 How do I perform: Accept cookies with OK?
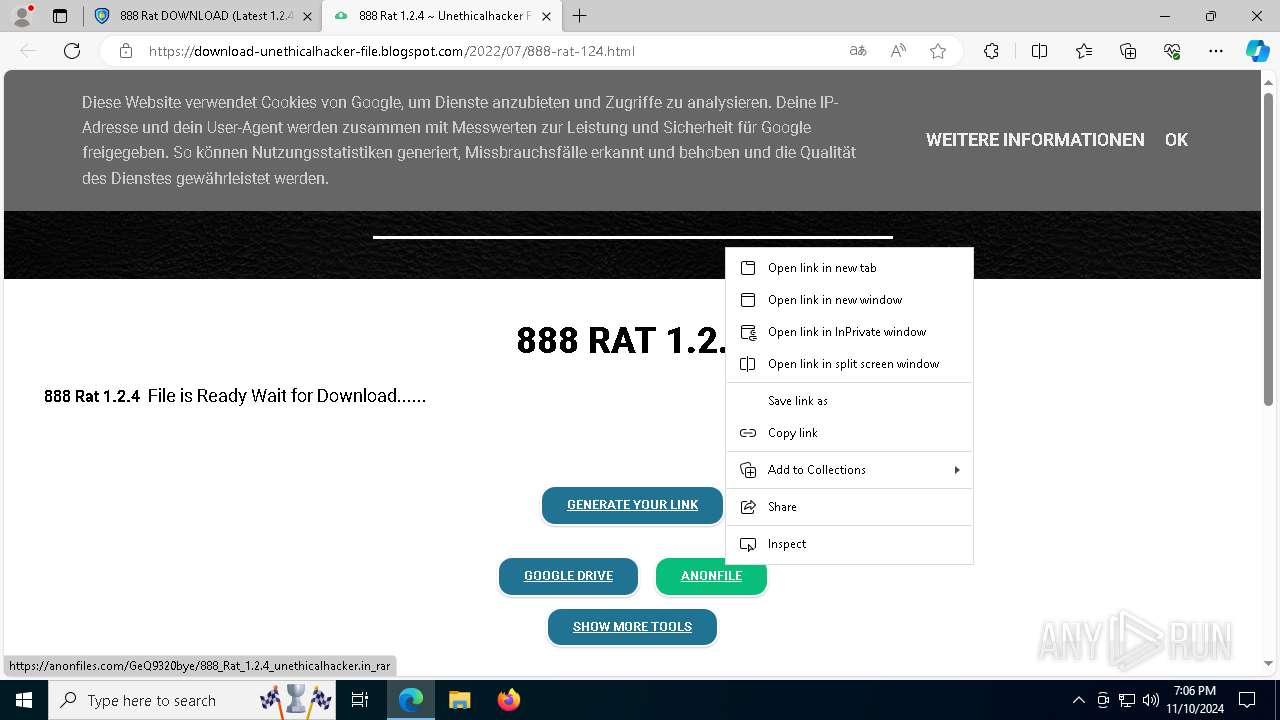(x=1176, y=140)
